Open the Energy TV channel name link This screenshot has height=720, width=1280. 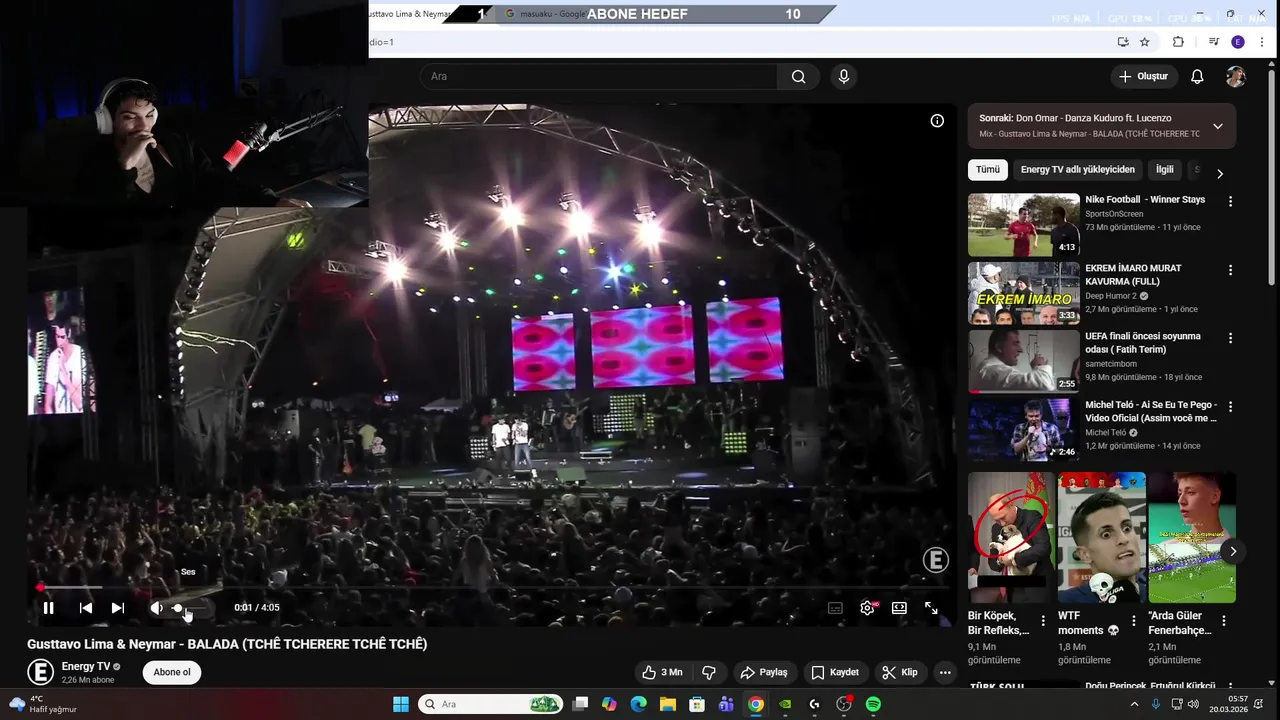tap(86, 666)
